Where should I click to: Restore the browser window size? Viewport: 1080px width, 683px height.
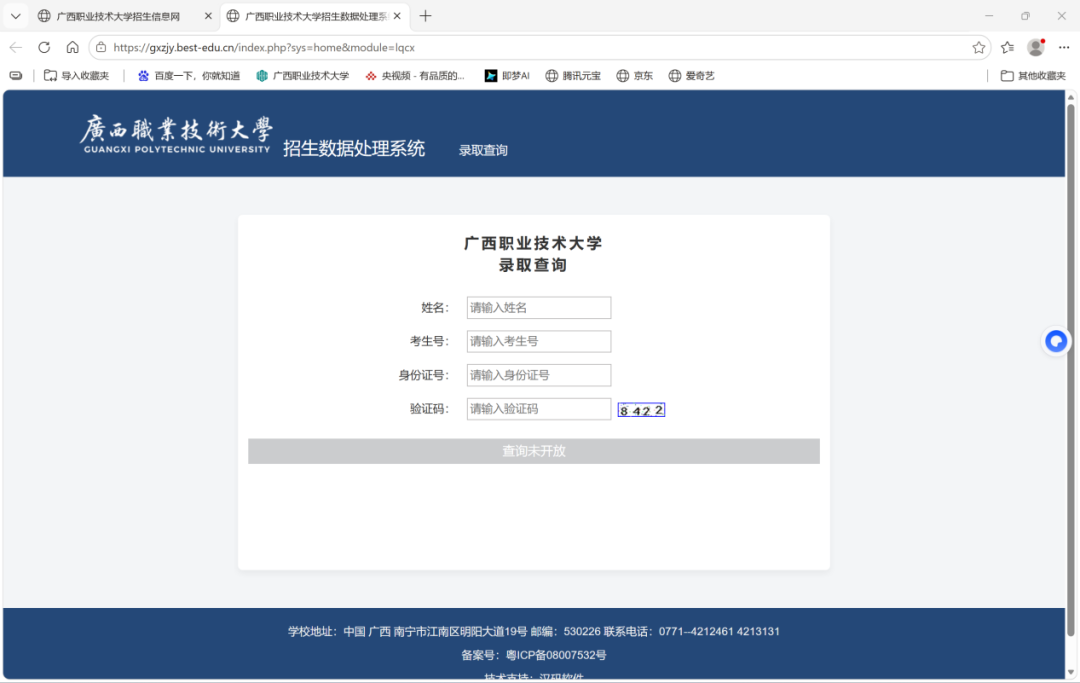pos(1025,16)
